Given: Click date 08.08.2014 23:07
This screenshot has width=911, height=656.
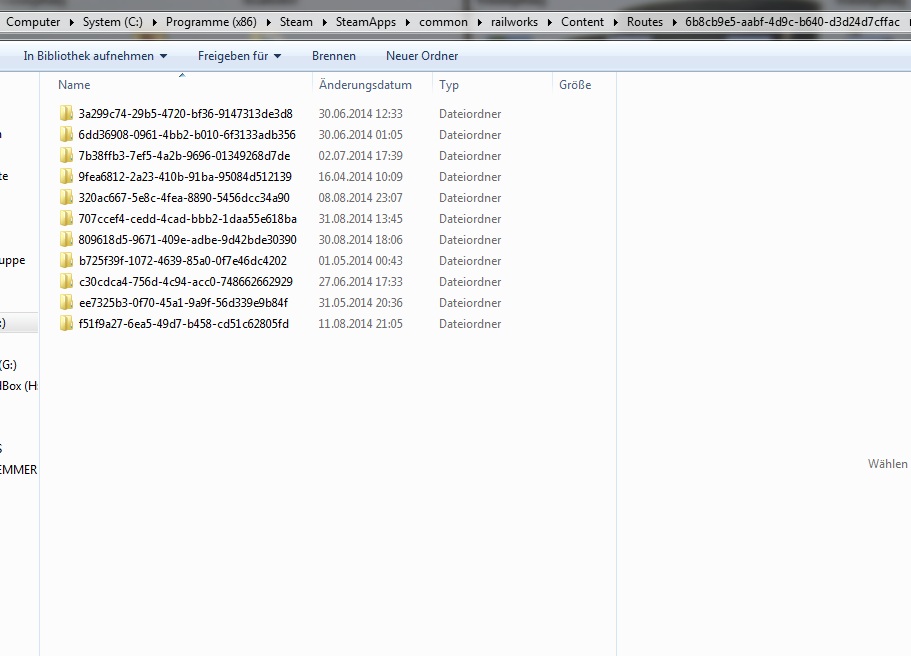Looking at the screenshot, I should pyautogui.click(x=360, y=198).
